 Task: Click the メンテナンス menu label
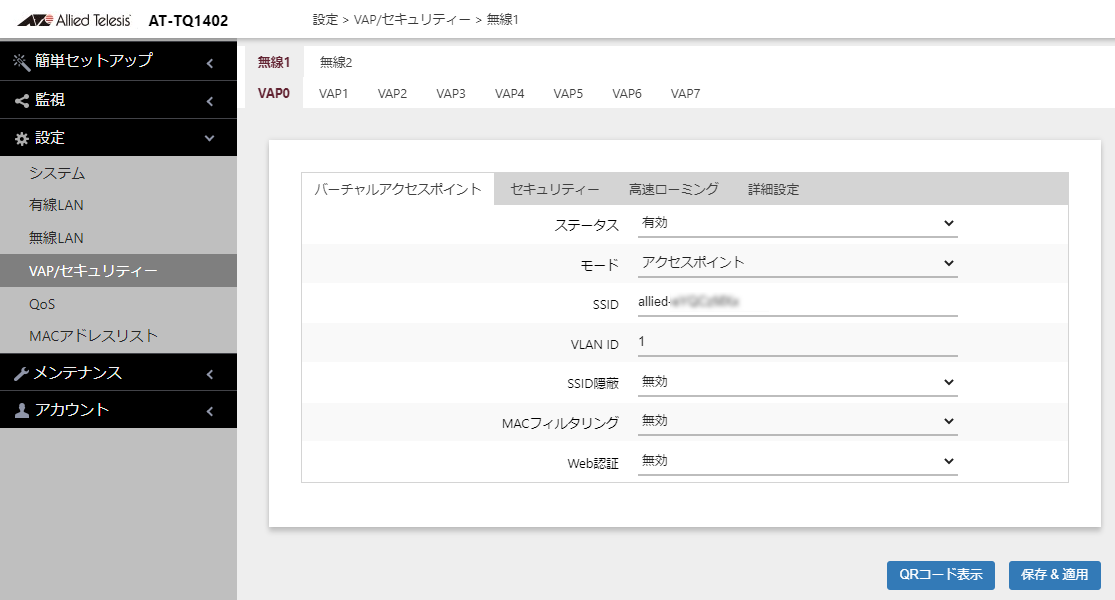(x=78, y=373)
